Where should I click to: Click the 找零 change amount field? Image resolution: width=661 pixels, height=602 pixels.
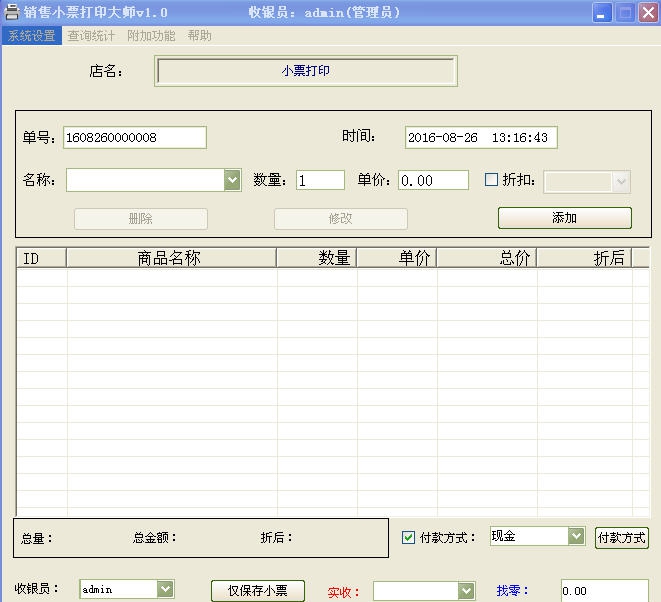pyautogui.click(x=603, y=591)
